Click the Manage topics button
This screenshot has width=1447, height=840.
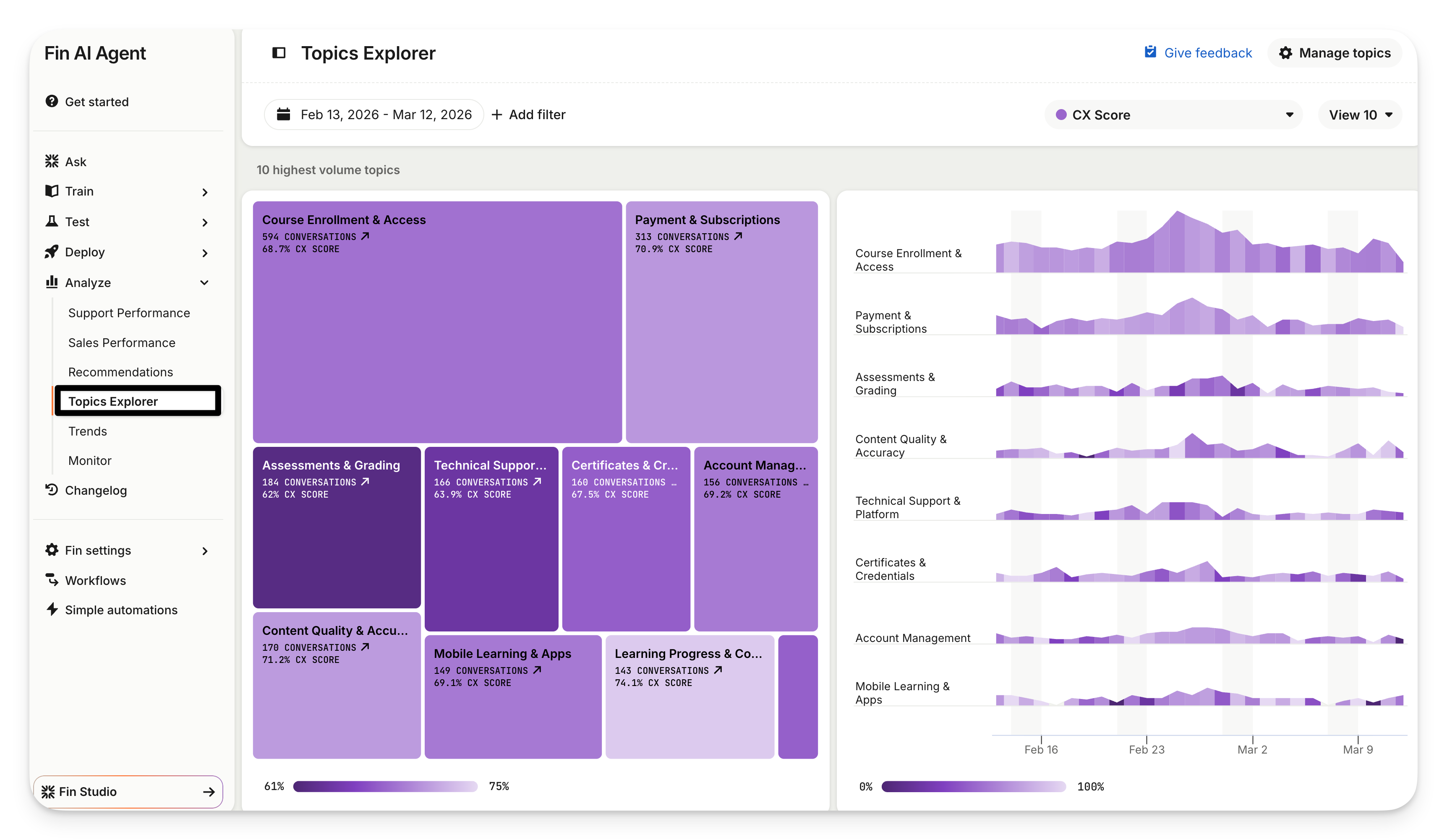[1335, 53]
